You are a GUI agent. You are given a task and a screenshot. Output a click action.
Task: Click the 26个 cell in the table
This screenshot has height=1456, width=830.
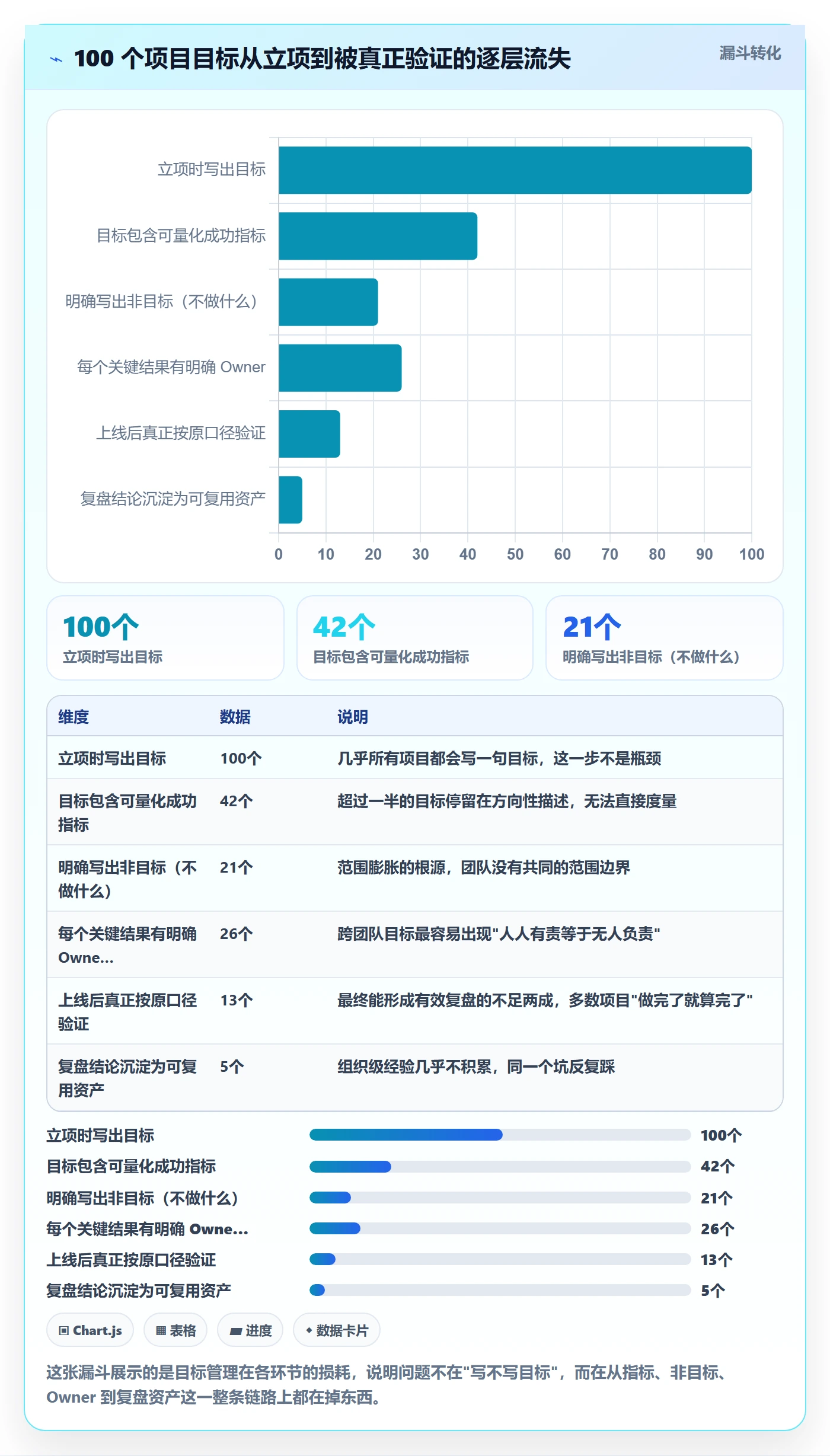[x=237, y=934]
